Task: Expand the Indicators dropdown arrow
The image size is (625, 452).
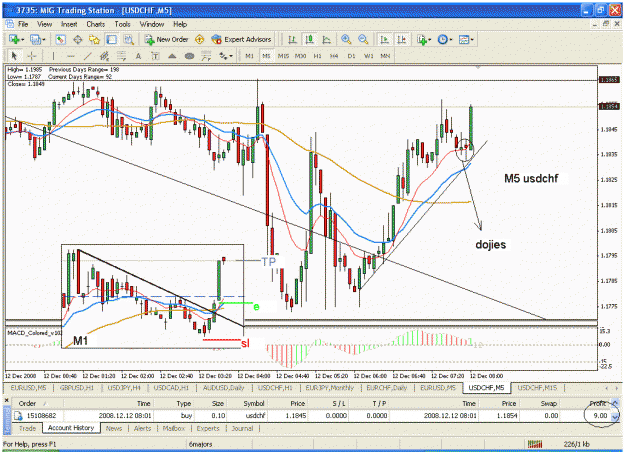Action: tap(430, 39)
